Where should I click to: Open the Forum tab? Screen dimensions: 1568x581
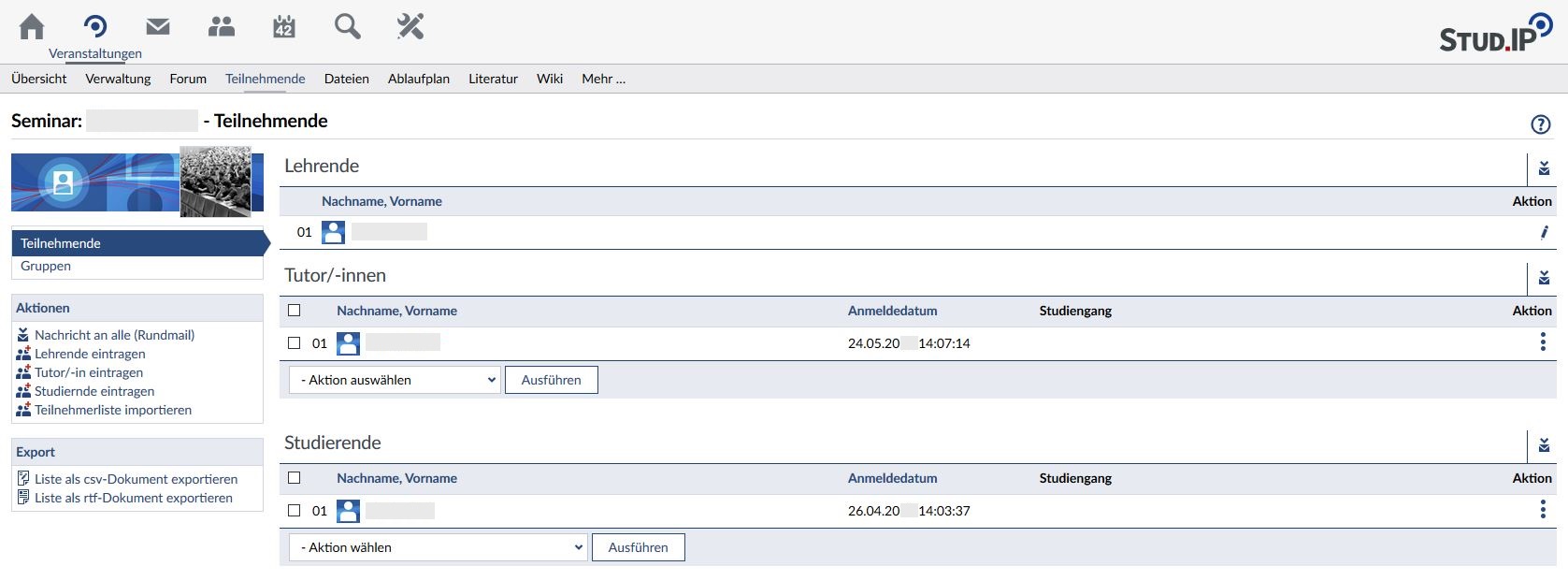click(x=188, y=79)
